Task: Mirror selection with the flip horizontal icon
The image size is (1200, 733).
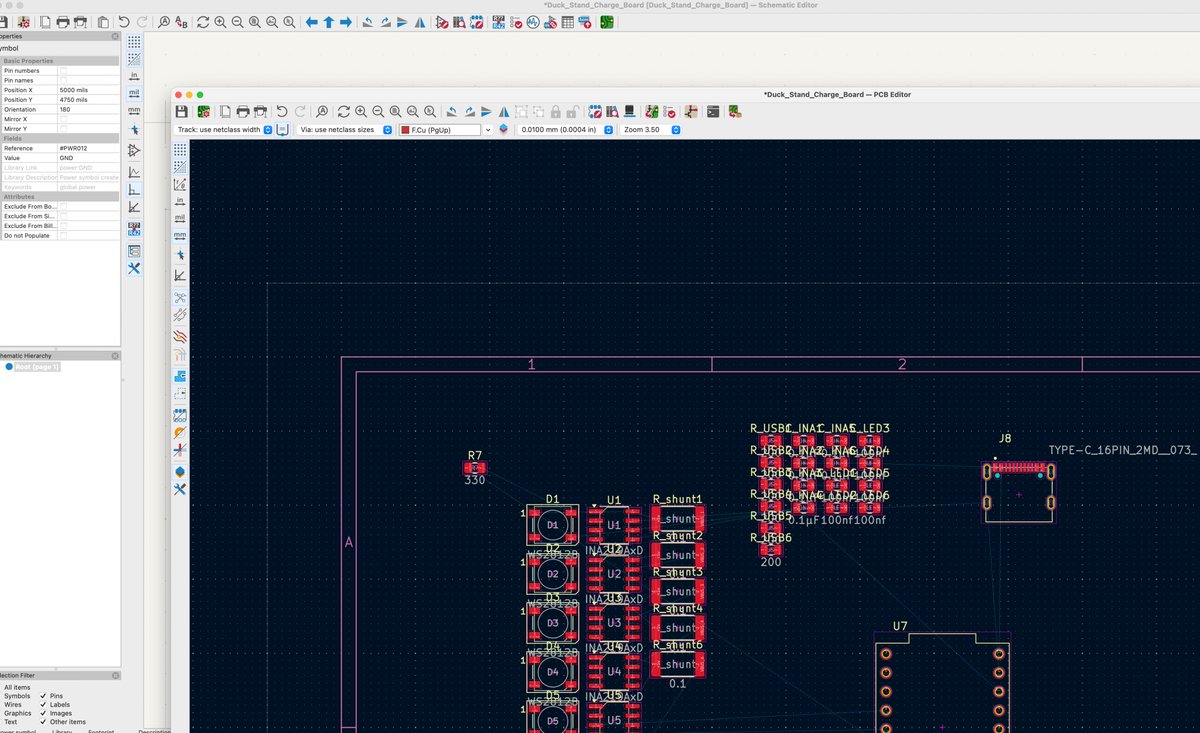Action: [504, 111]
